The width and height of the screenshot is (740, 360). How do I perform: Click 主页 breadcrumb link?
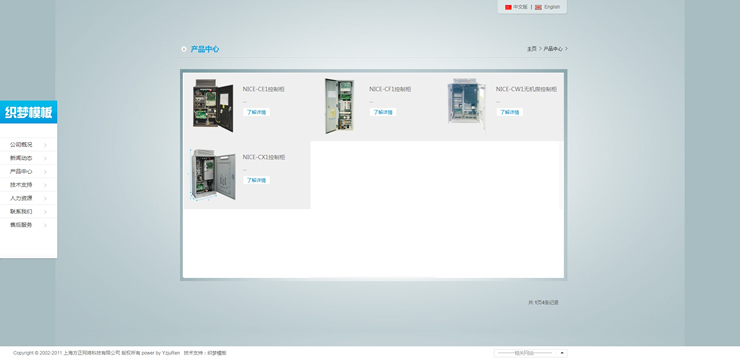[532, 49]
